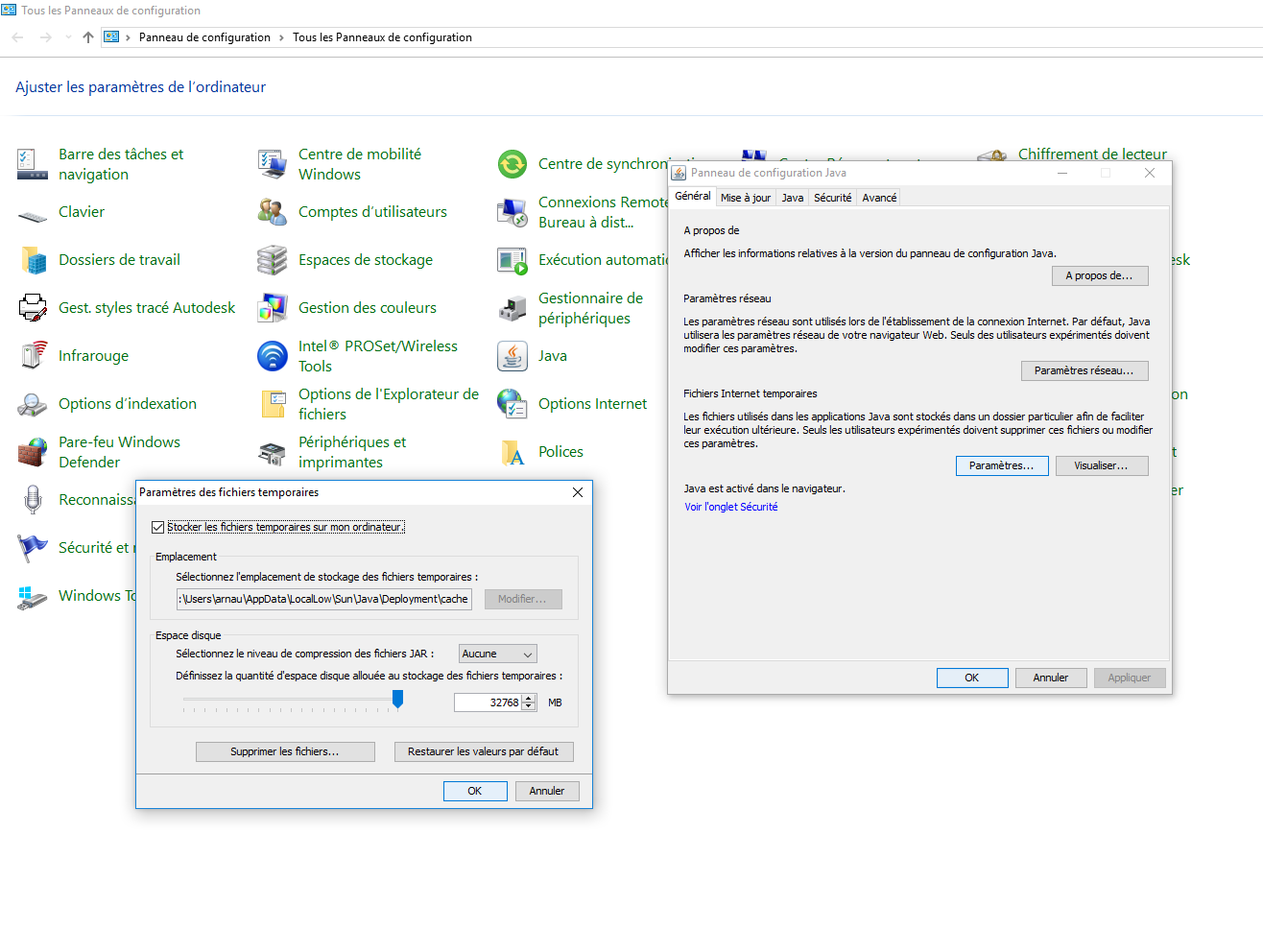Open recent locations chevron beside navigation arrows
The image size is (1263, 952).
68,37
